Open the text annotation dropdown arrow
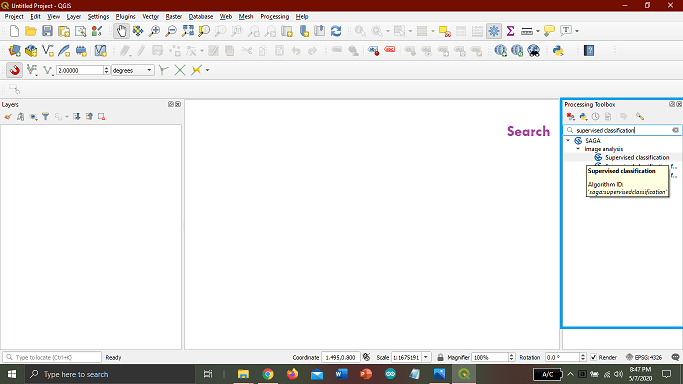Image resolution: width=683 pixels, height=384 pixels. pyautogui.click(x=577, y=31)
